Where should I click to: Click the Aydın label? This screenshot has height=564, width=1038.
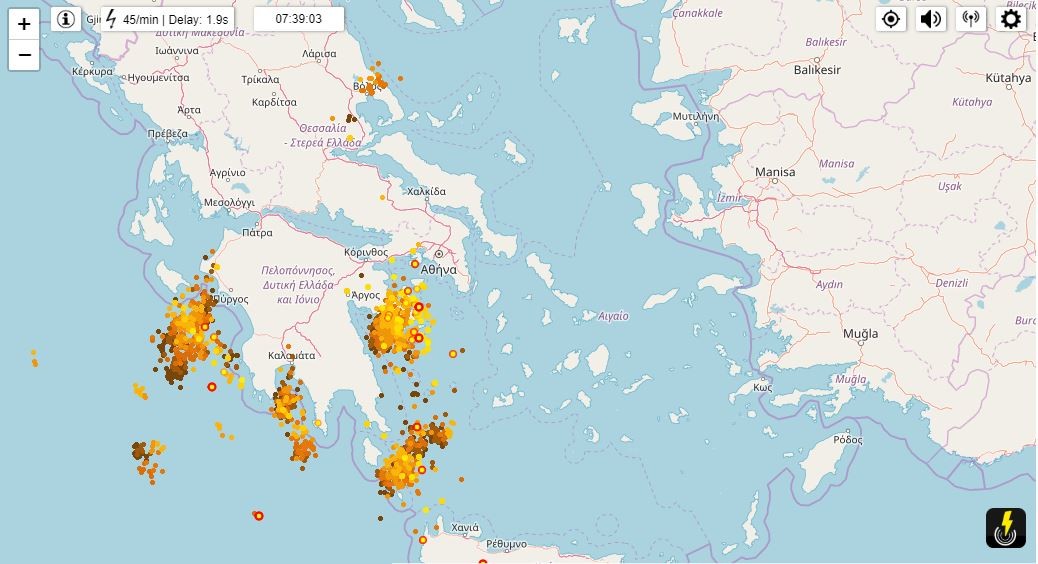(829, 285)
